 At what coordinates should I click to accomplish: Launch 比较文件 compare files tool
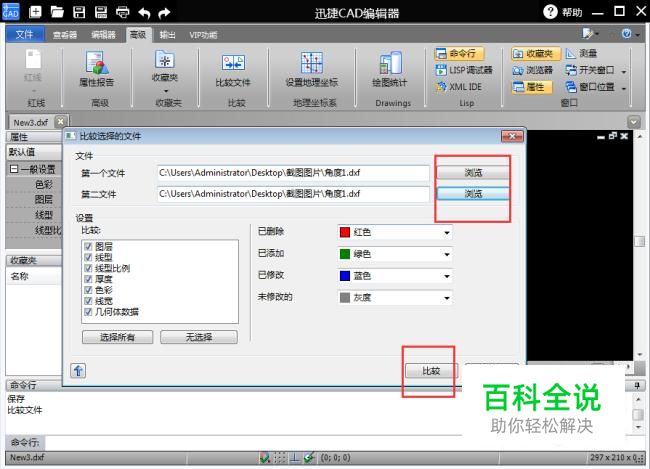[x=233, y=70]
